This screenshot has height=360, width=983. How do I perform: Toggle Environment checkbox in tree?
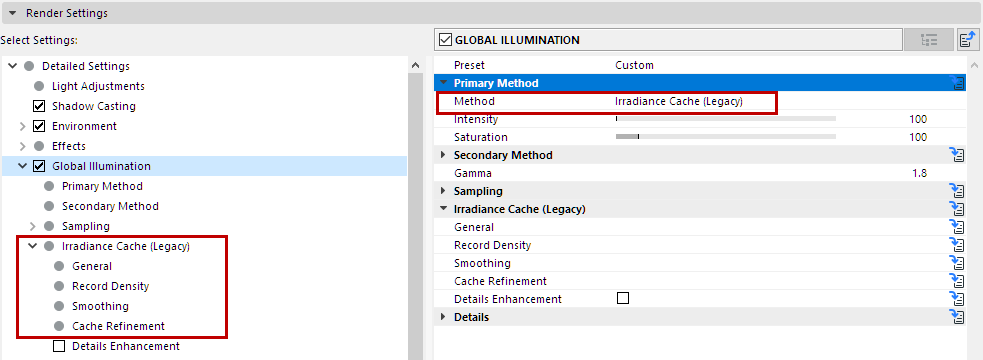(x=39, y=126)
